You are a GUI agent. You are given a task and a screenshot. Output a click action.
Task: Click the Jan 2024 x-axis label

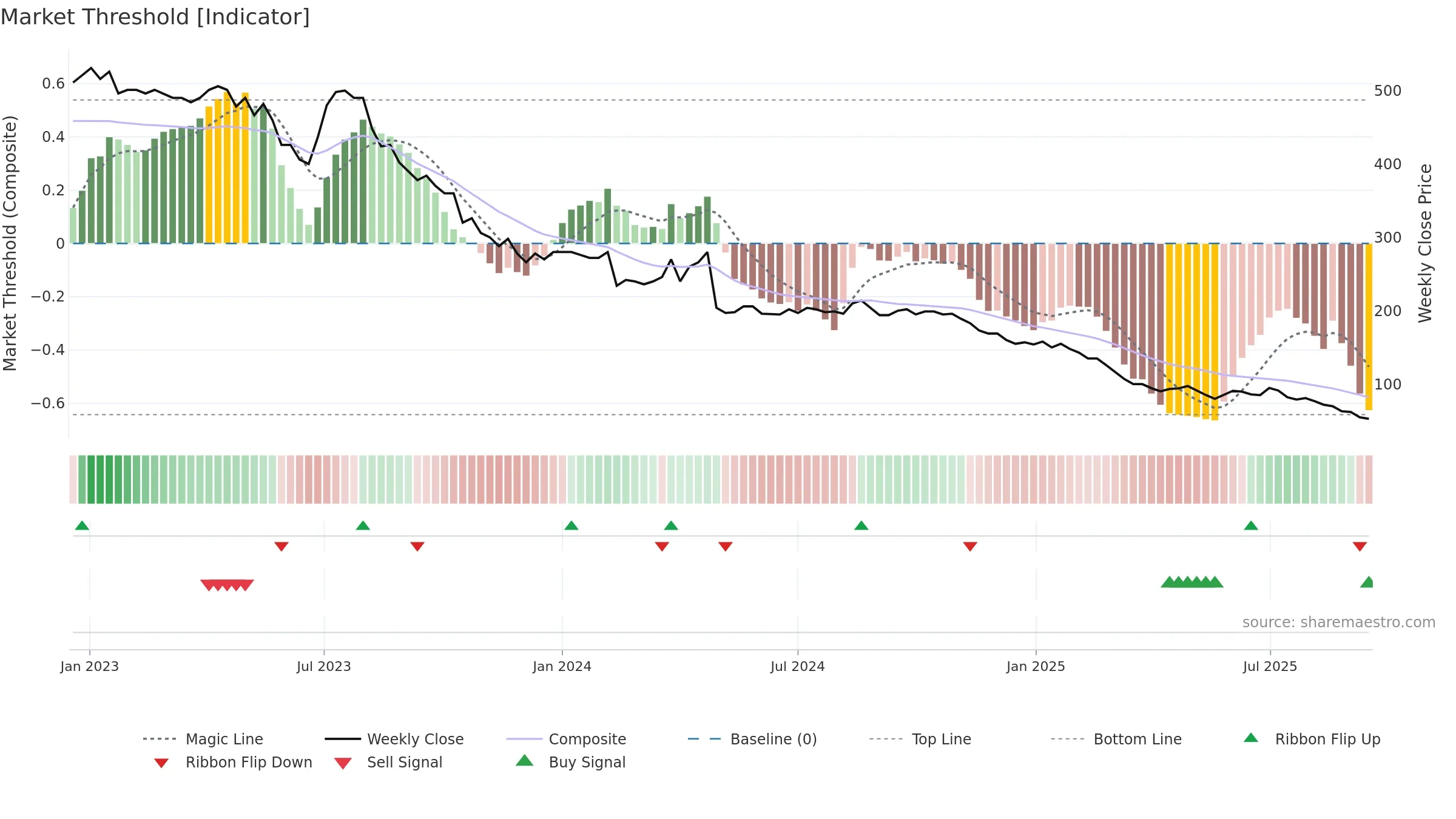tap(562, 667)
